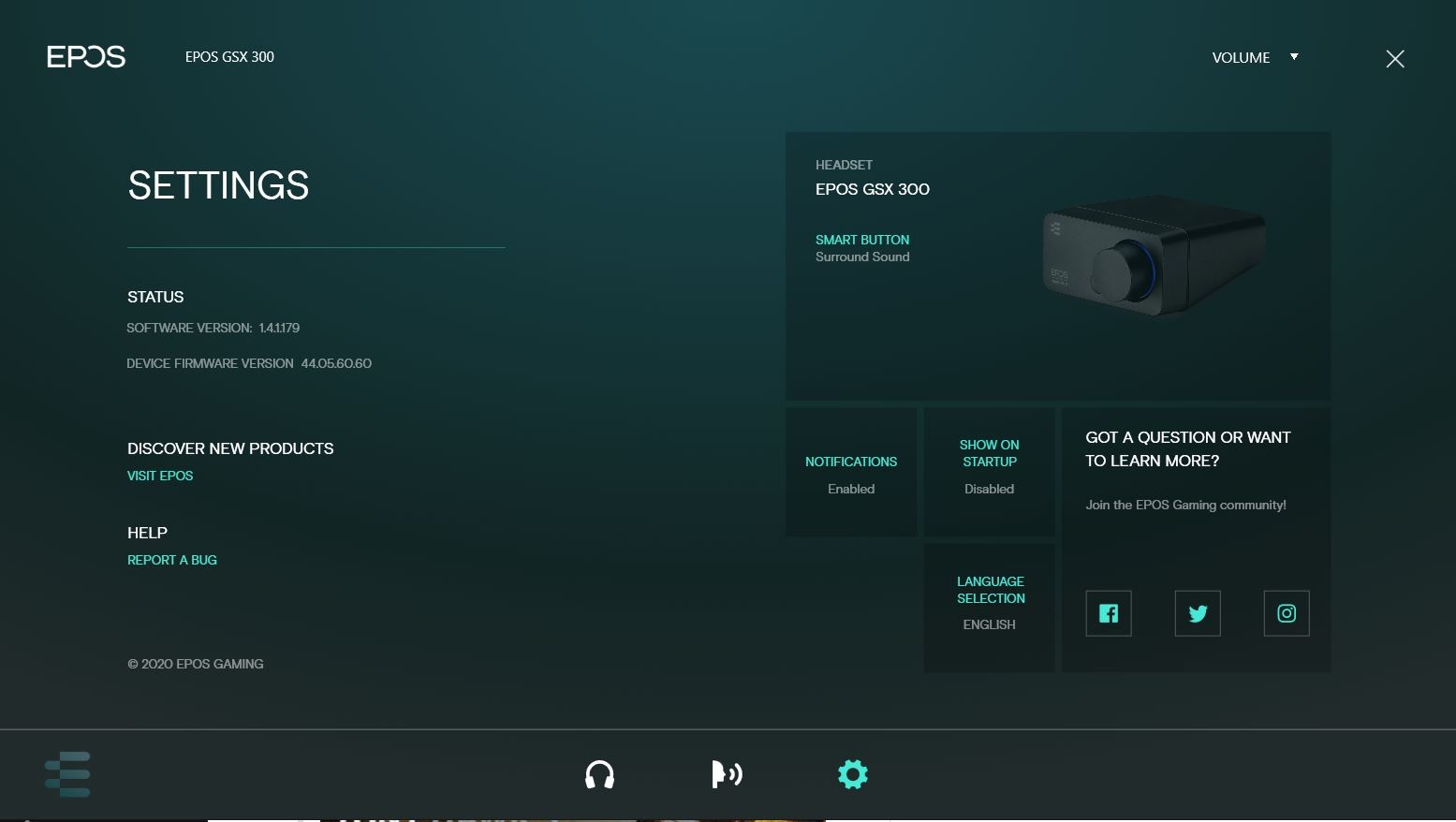Expand the VOLUME dropdown arrow
The height and width of the screenshot is (822, 1456).
[x=1294, y=57]
